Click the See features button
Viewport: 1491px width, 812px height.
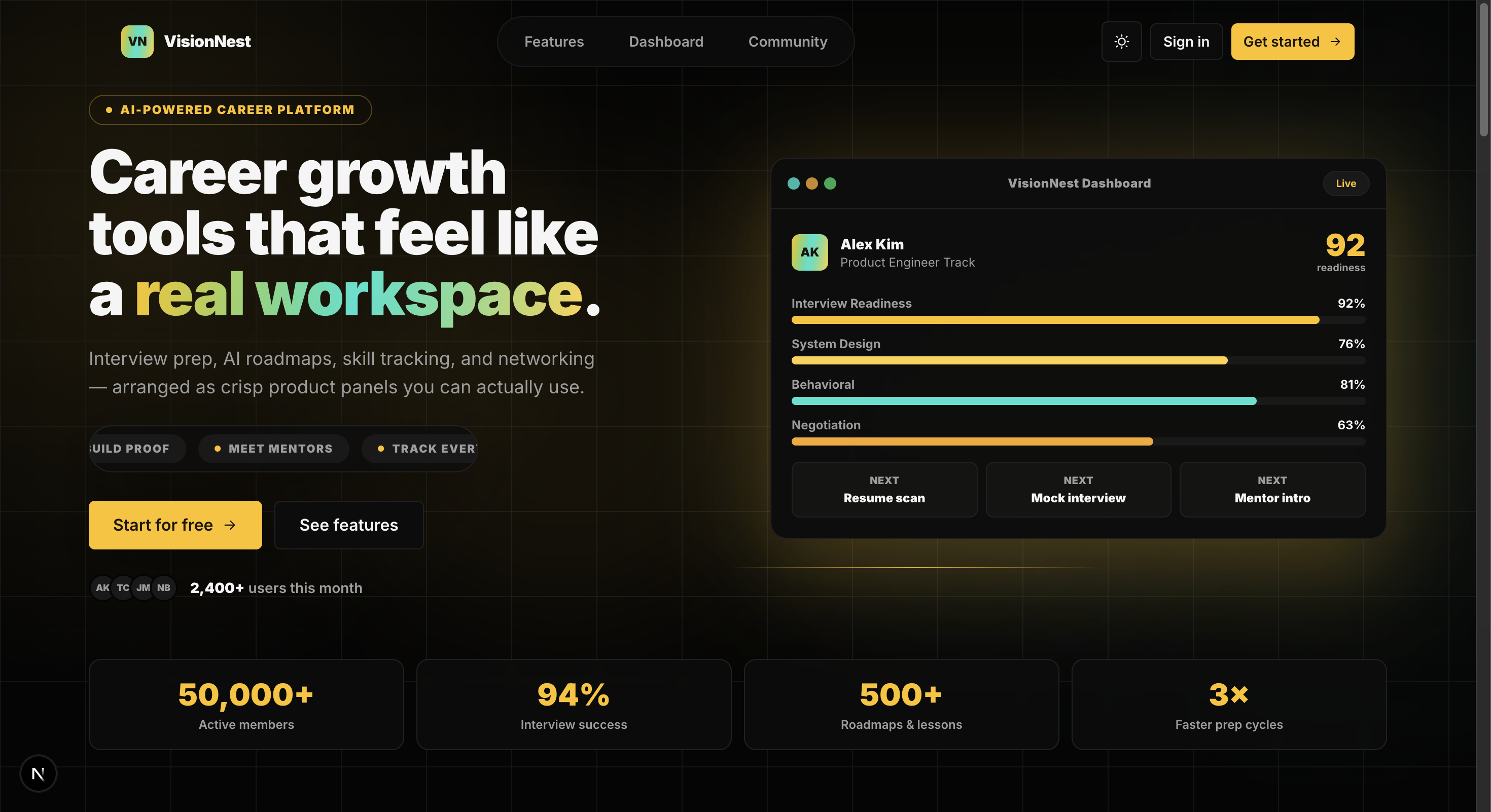tap(348, 525)
